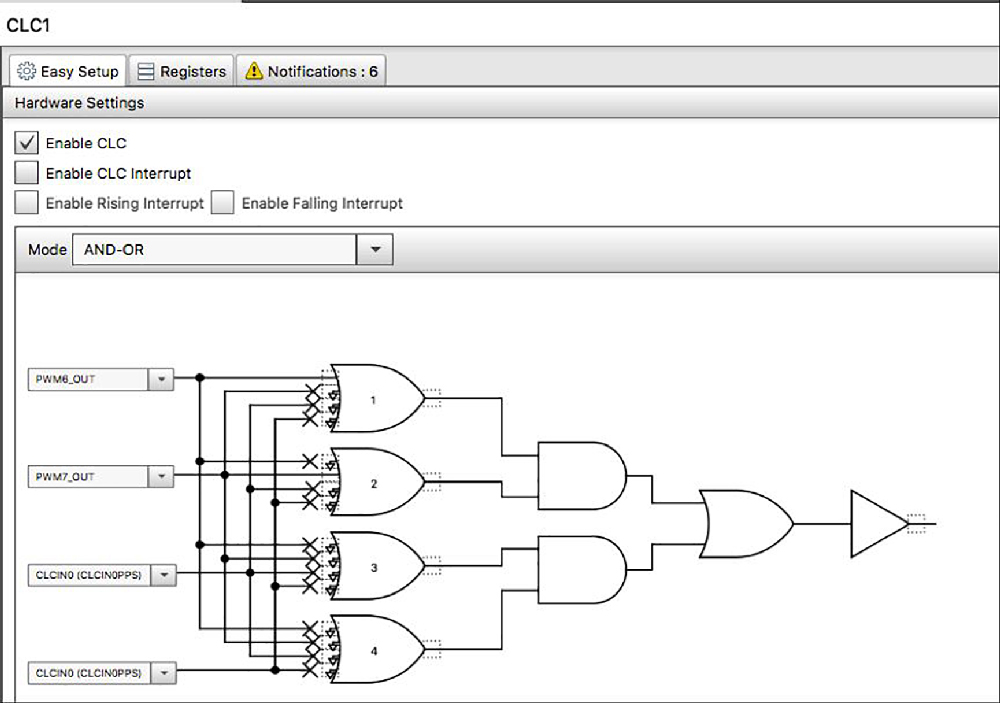Check Enable CLC Interrupt checkbox
Image resolution: width=1000 pixels, height=703 pixels.
(26, 173)
